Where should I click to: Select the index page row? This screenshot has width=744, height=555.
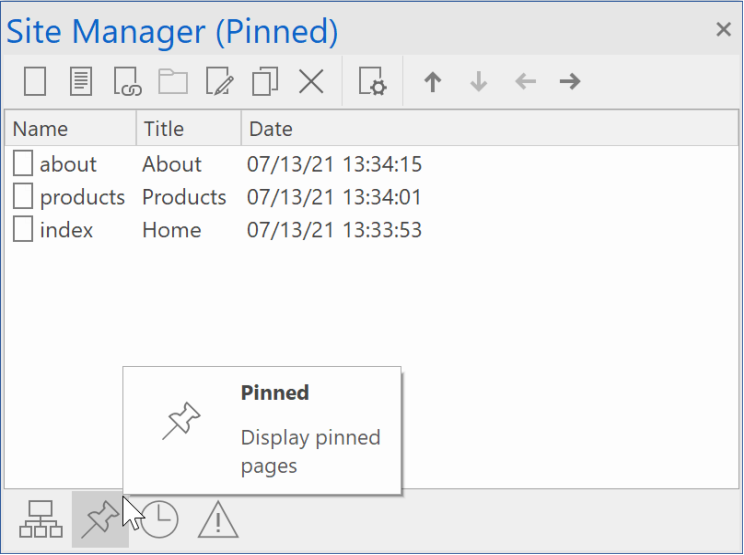[371, 230]
